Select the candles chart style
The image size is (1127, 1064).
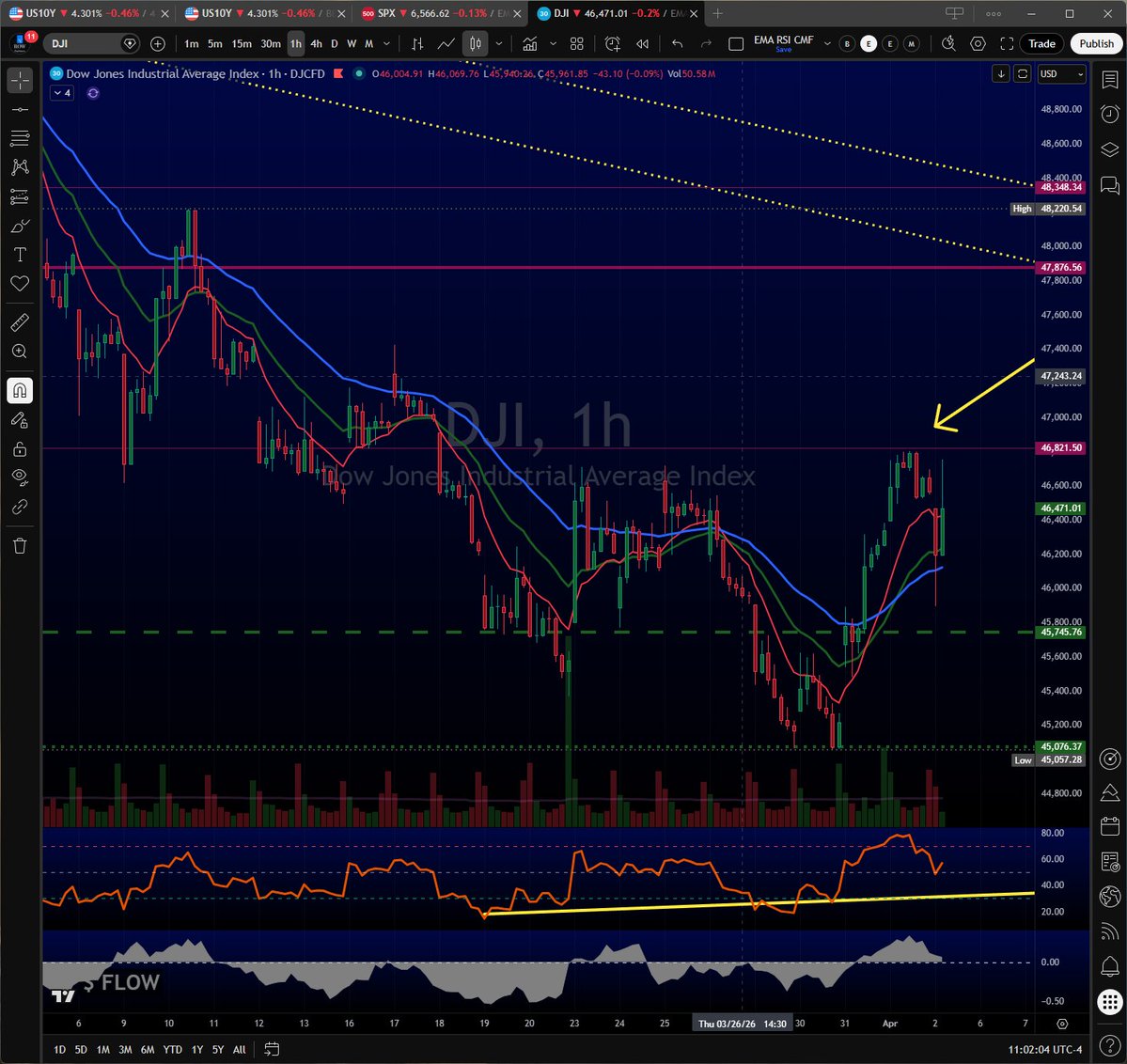point(475,44)
